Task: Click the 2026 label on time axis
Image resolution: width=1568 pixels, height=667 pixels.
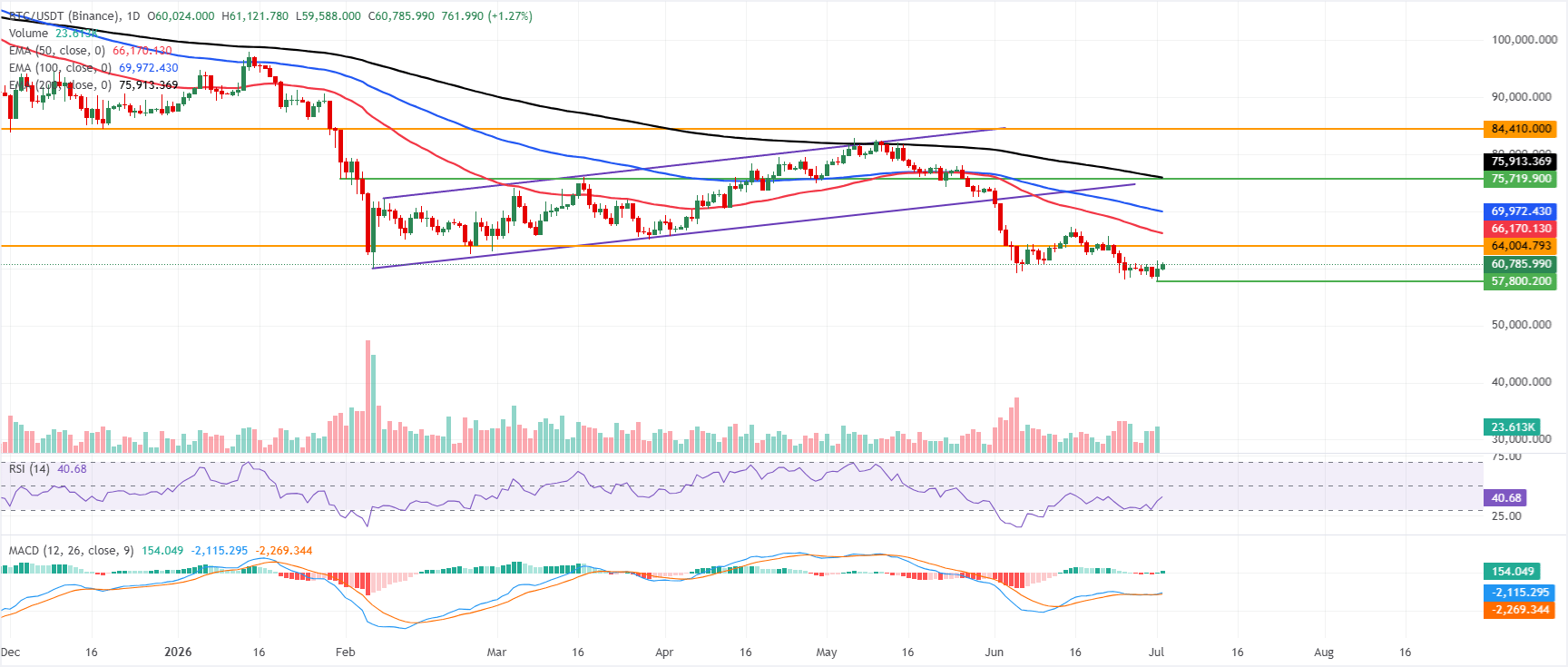Action: [x=178, y=652]
